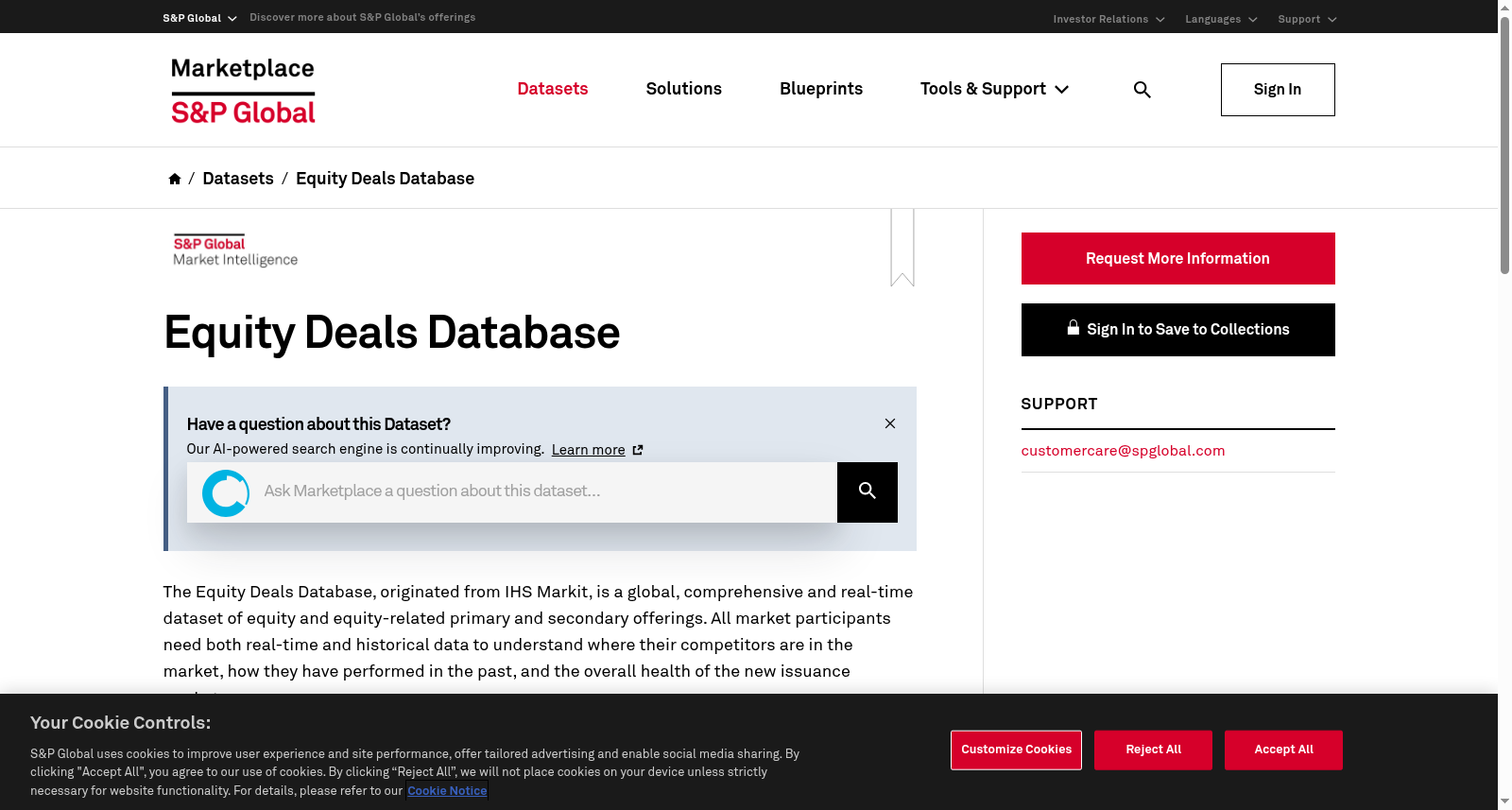Open the Blueprints nav item
The image size is (1512, 810).
point(821,89)
